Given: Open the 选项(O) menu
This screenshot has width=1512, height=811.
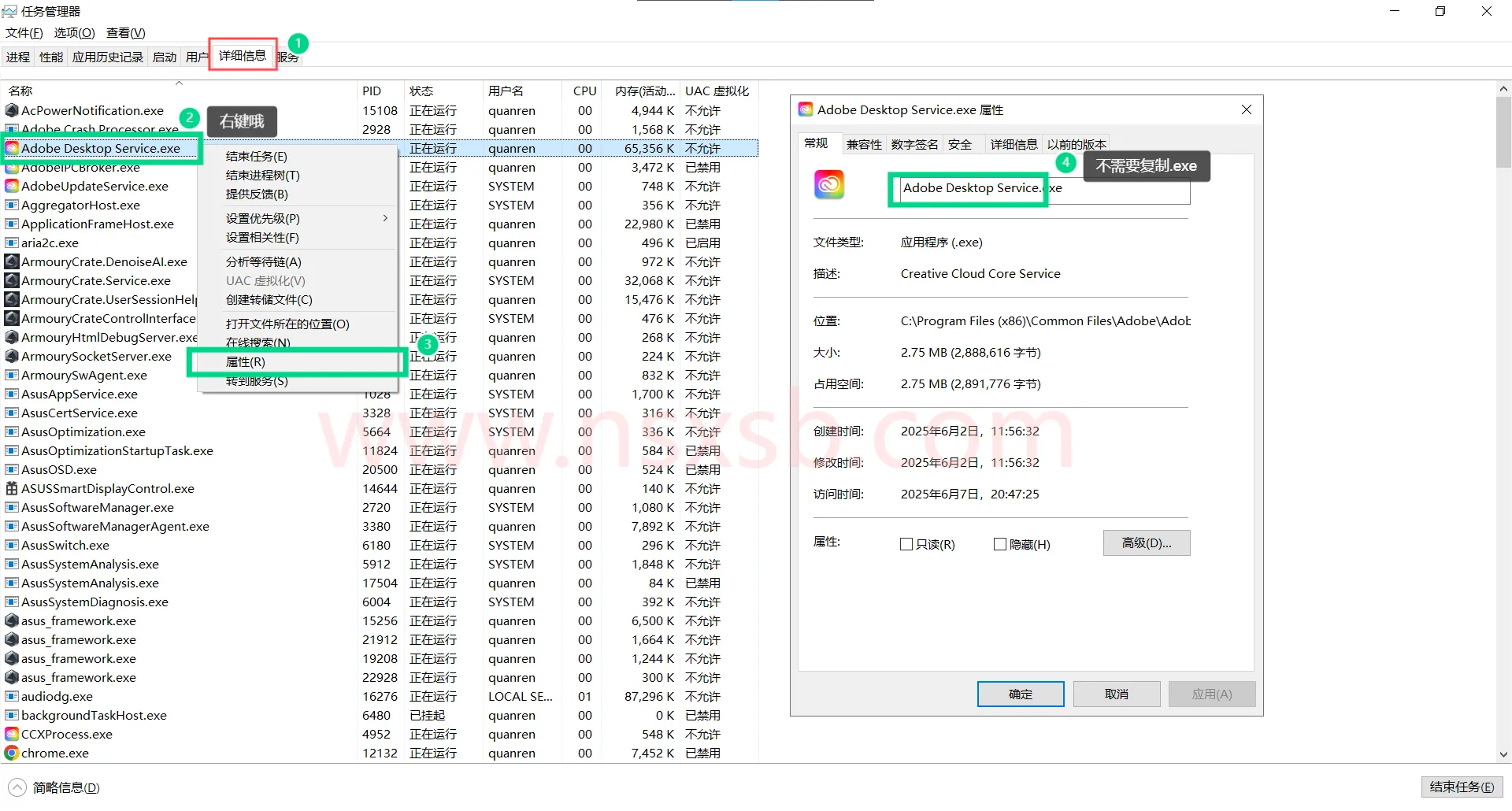Looking at the screenshot, I should point(74,33).
